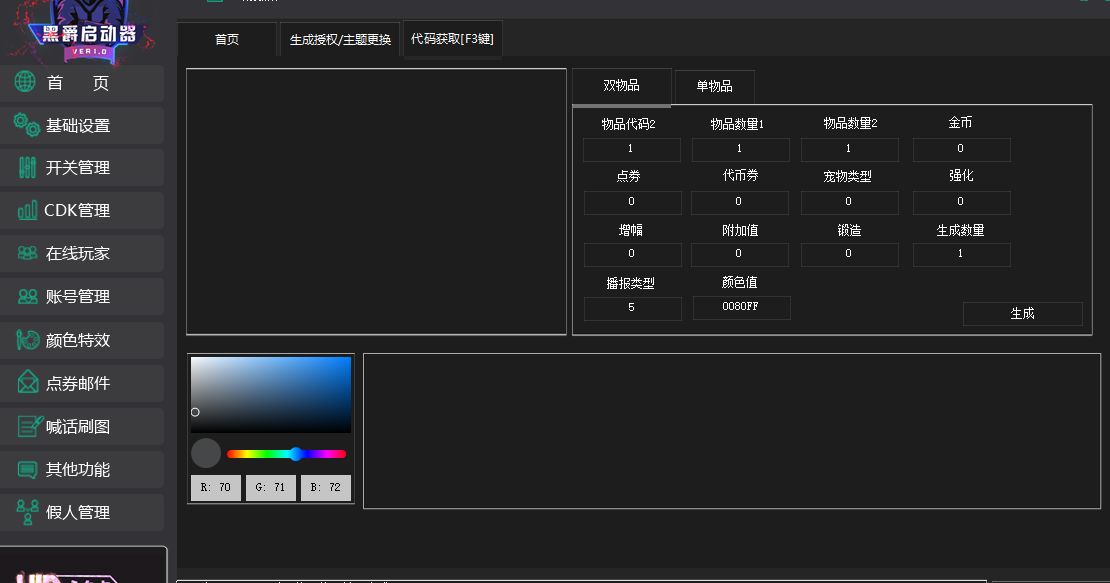1110x583 pixels.
Task: Focus the 金币 input field
Action: 961,149
